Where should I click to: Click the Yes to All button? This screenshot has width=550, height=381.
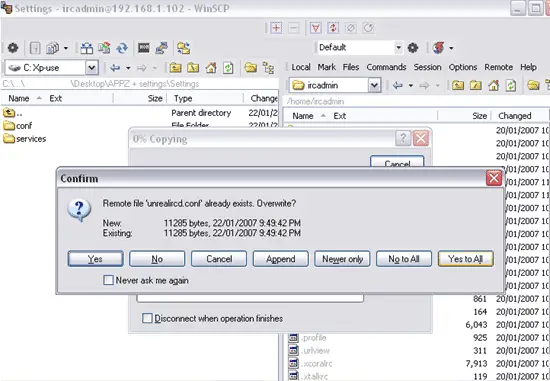(465, 259)
